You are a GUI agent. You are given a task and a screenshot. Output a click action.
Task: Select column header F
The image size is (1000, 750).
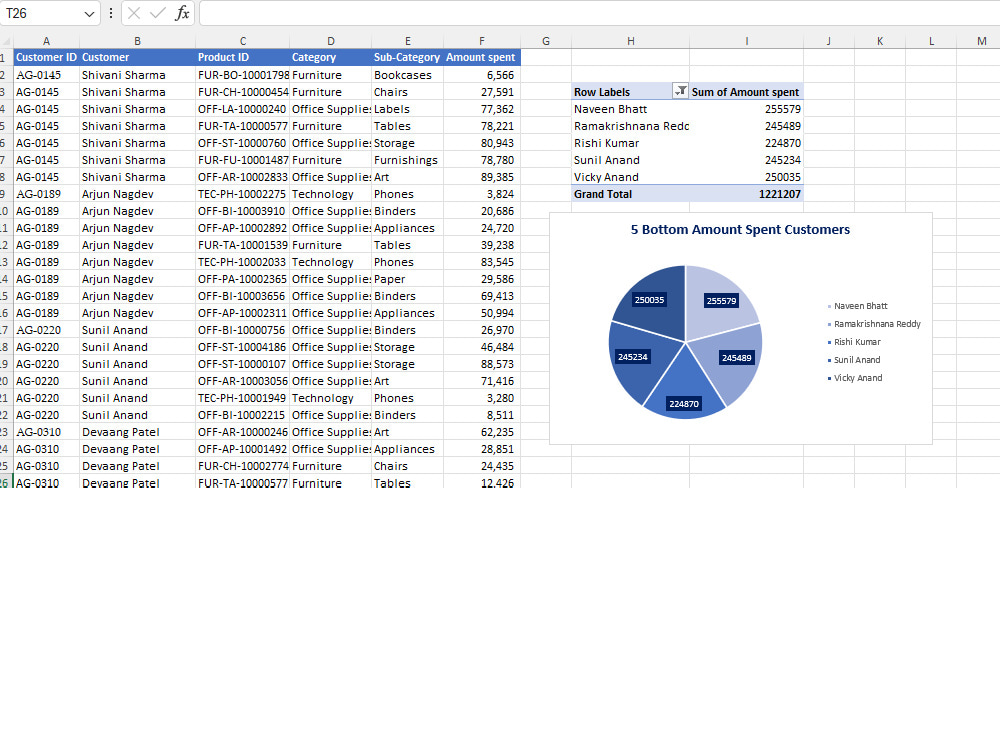(x=481, y=40)
